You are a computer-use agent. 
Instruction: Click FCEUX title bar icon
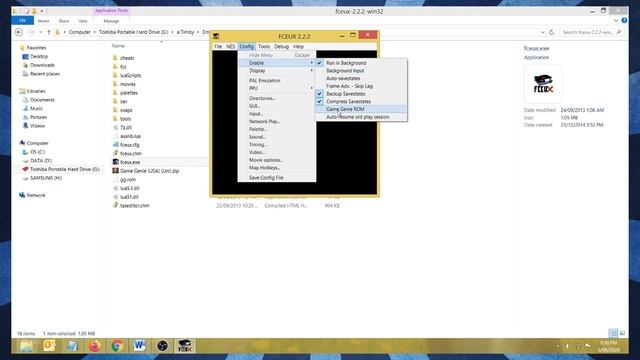click(216, 36)
